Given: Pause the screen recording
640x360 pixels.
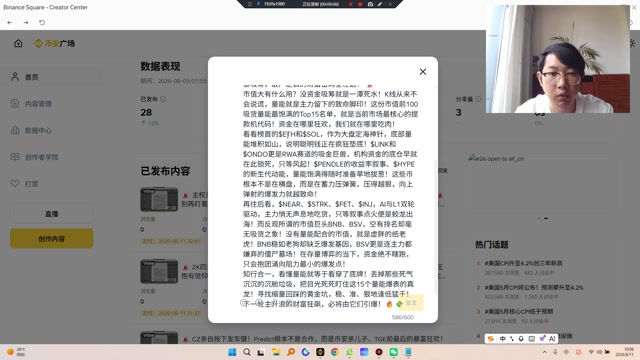Looking at the screenshot, I should coord(350,4).
